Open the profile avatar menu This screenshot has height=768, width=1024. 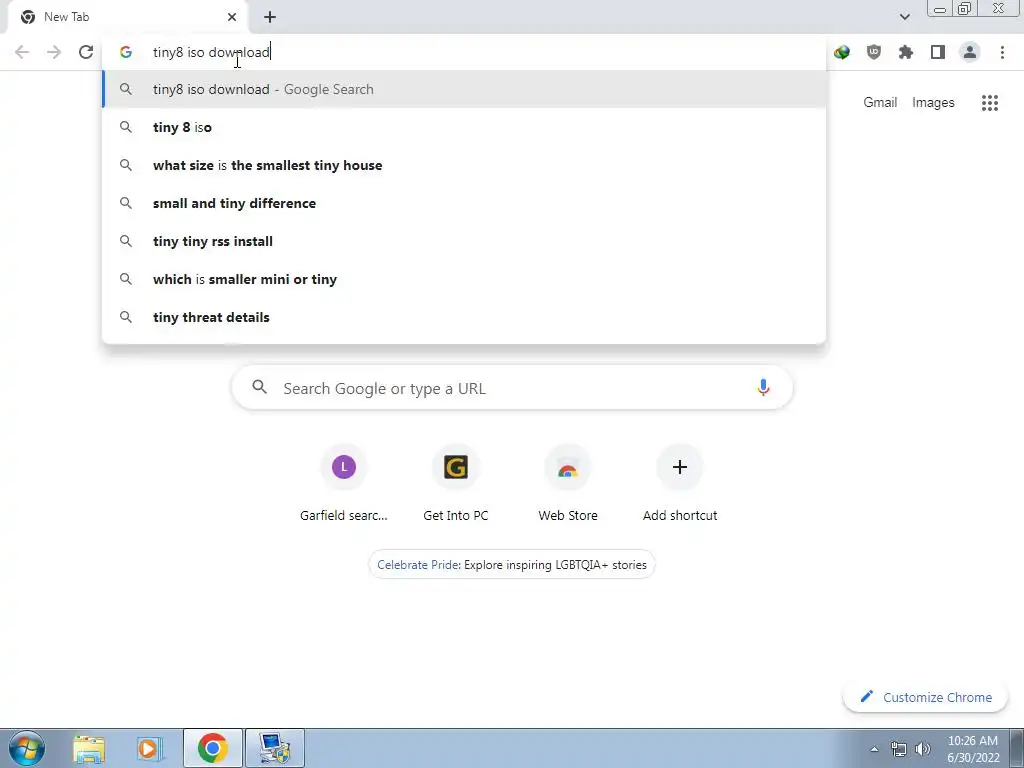pyautogui.click(x=970, y=52)
